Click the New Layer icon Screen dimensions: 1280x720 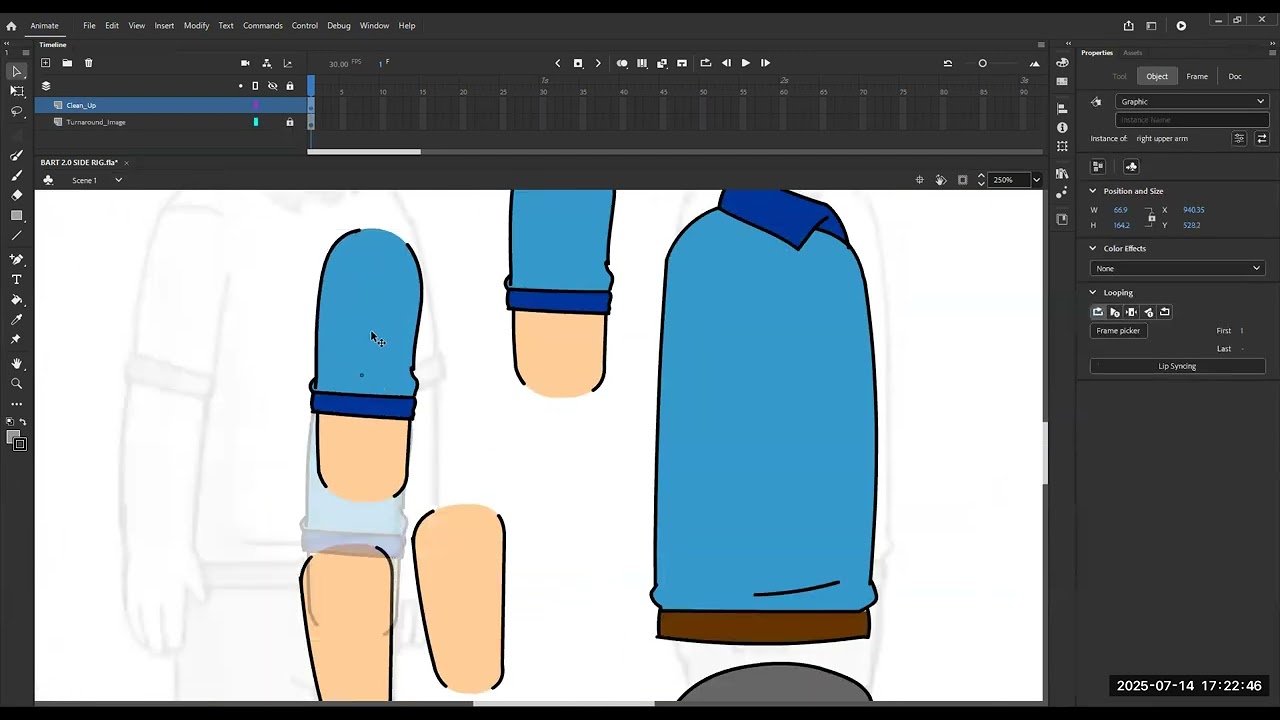[45, 63]
